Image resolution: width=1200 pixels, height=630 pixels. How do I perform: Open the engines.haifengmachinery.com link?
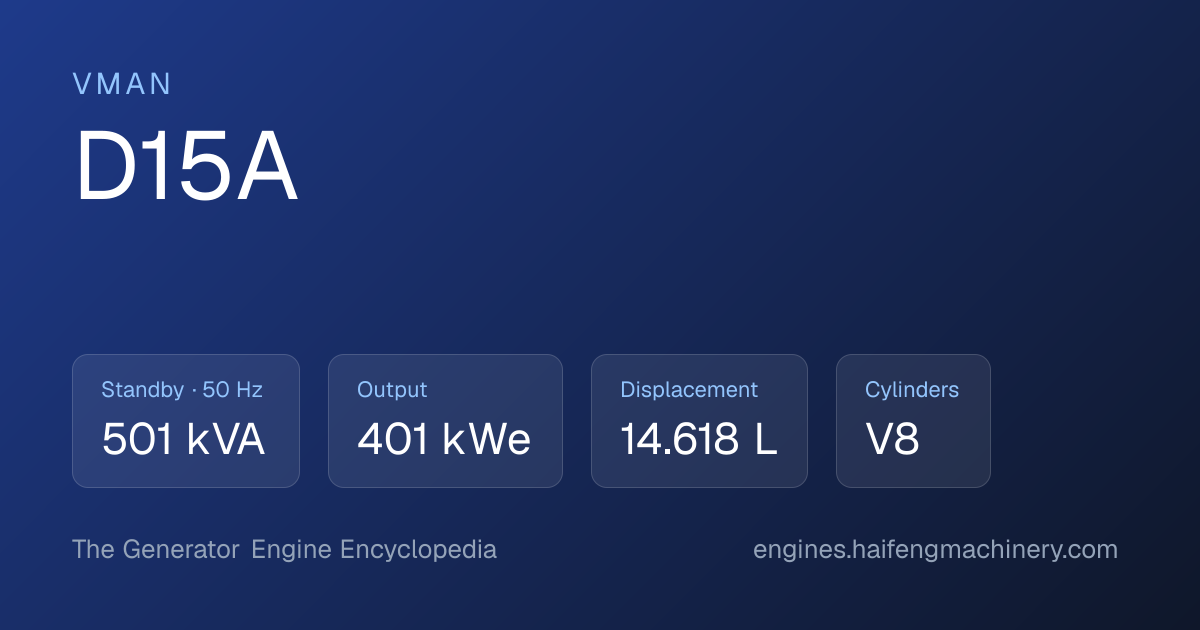(x=935, y=550)
